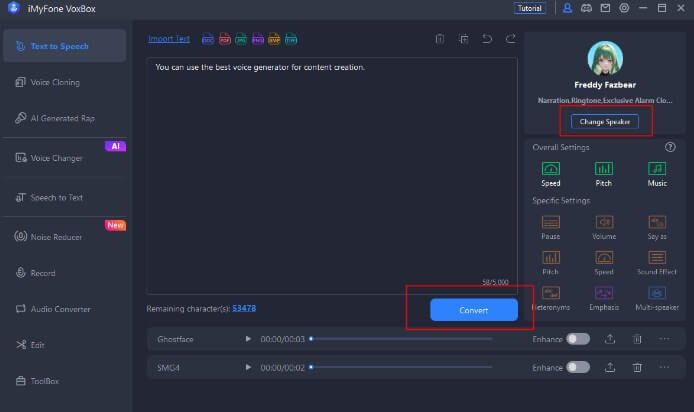Open the Heteronyms setting

[551, 298]
